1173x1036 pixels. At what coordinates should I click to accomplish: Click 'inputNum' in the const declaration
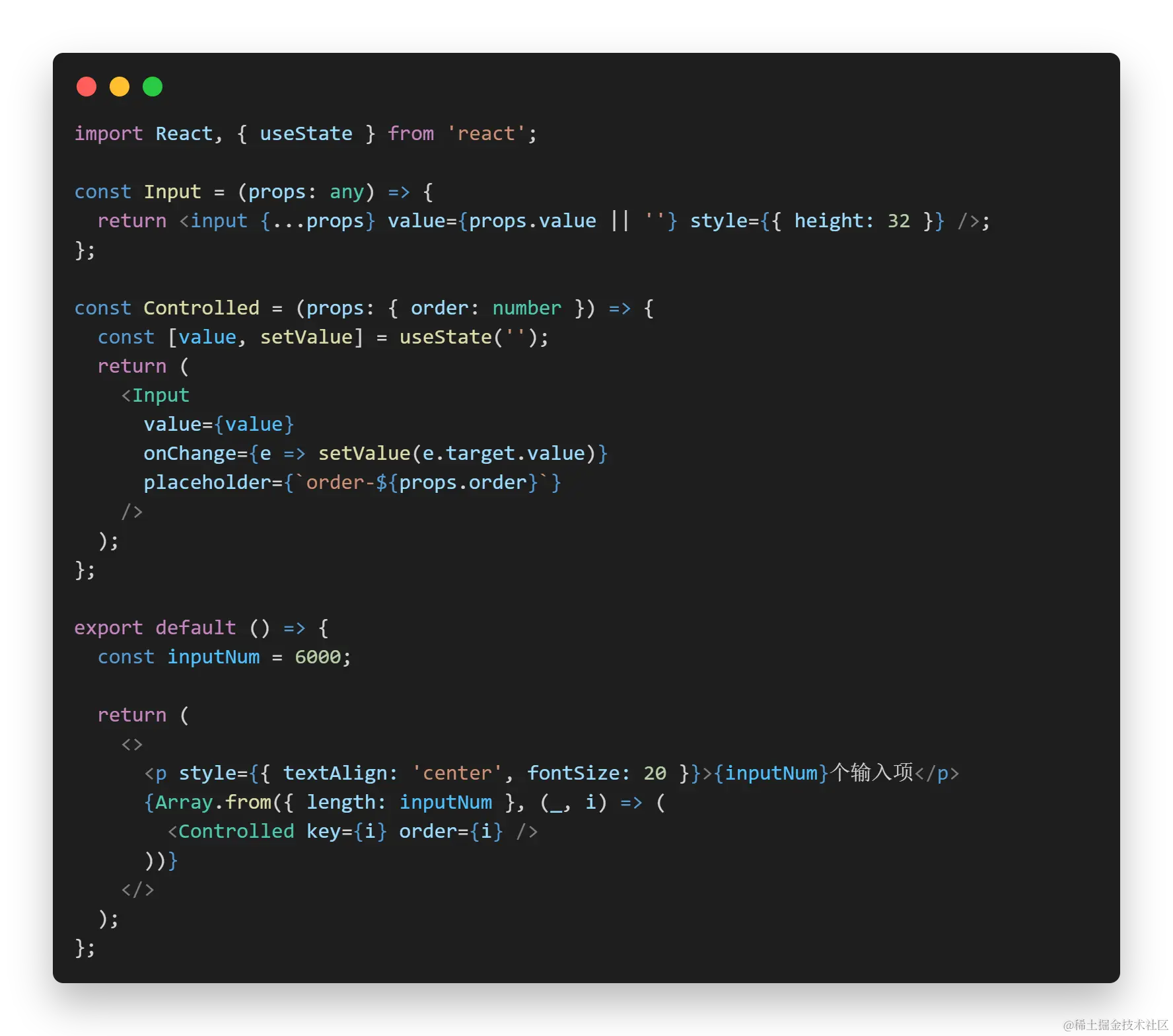(213, 657)
